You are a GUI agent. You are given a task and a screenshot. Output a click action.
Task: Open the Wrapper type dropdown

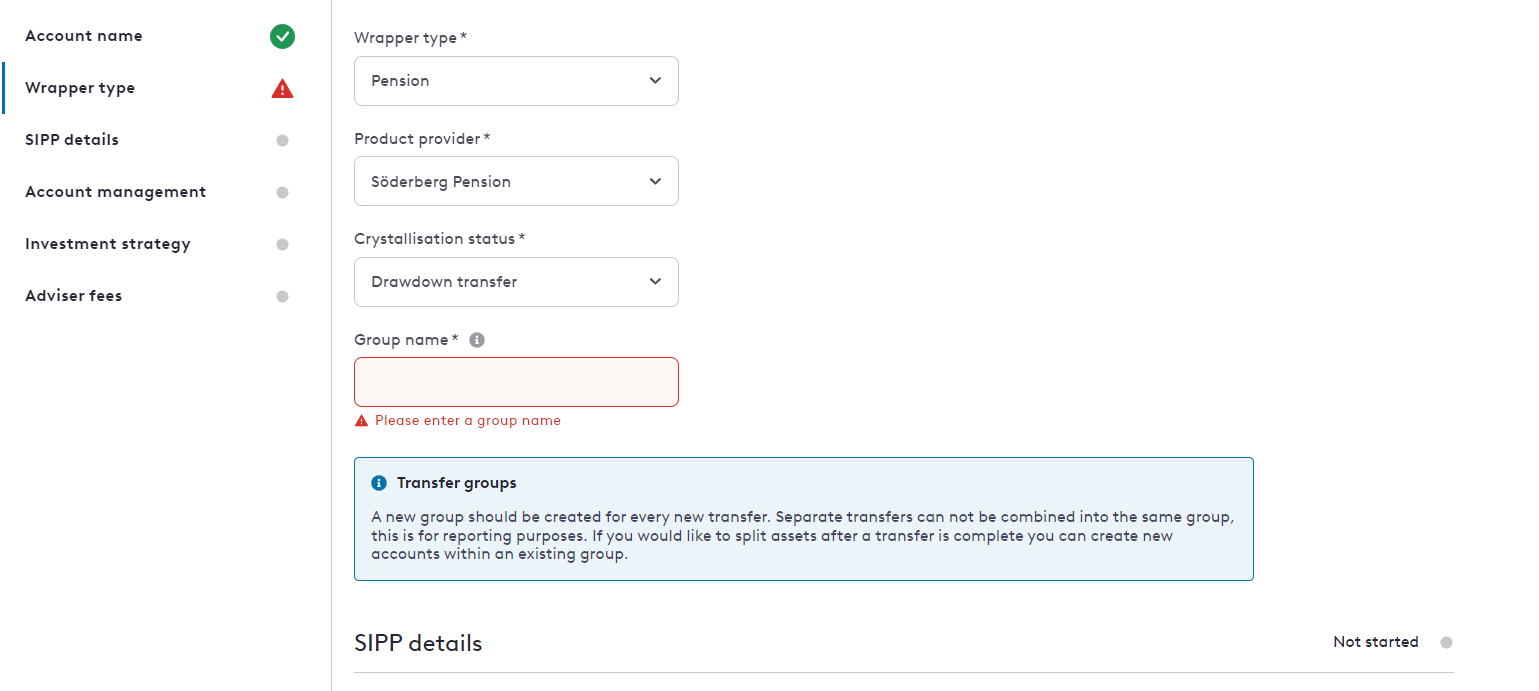(516, 81)
